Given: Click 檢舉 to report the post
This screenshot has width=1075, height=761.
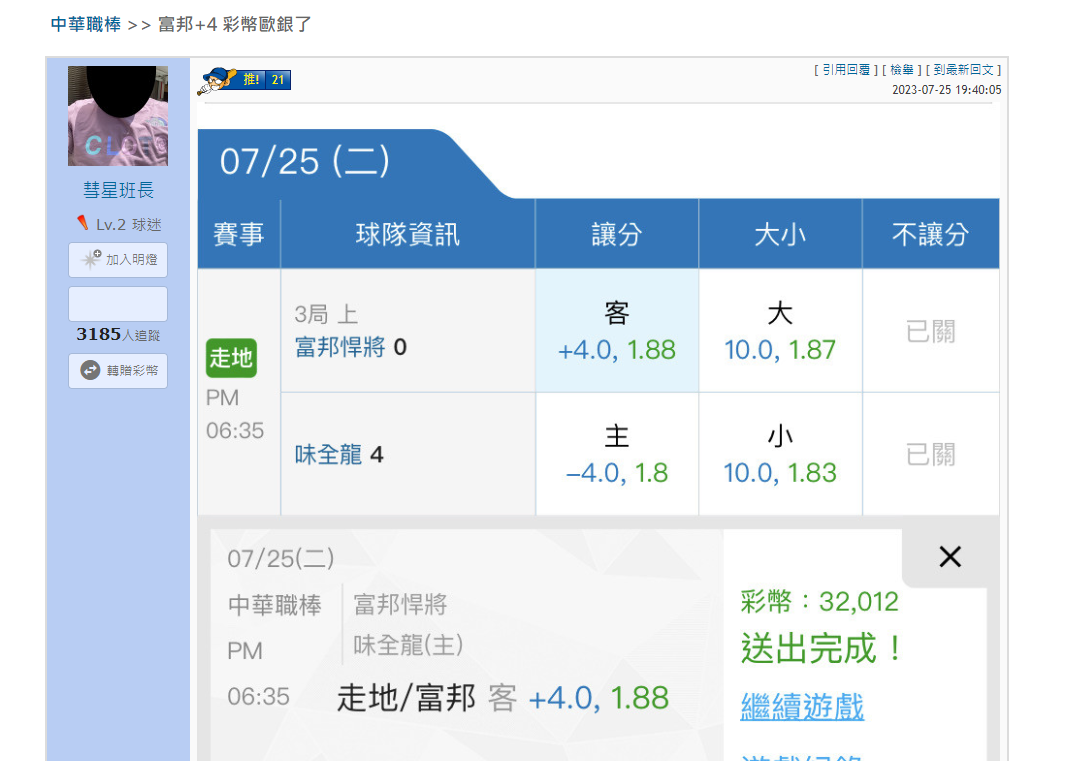Looking at the screenshot, I should point(902,70).
